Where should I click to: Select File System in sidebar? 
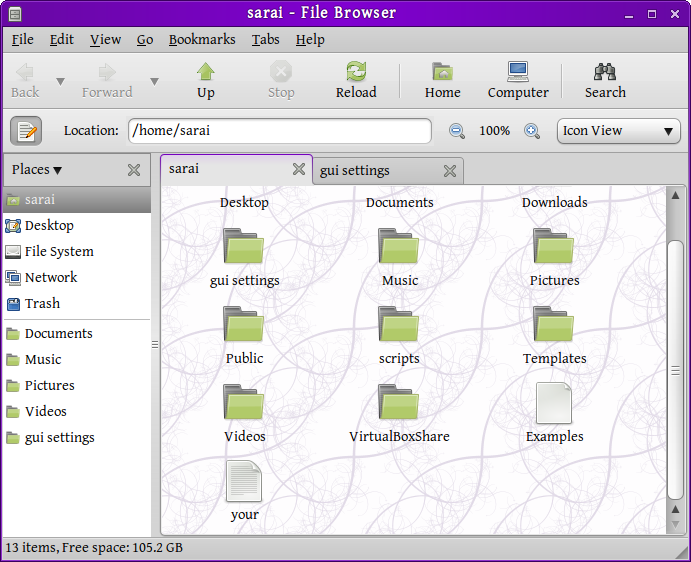tap(77, 252)
